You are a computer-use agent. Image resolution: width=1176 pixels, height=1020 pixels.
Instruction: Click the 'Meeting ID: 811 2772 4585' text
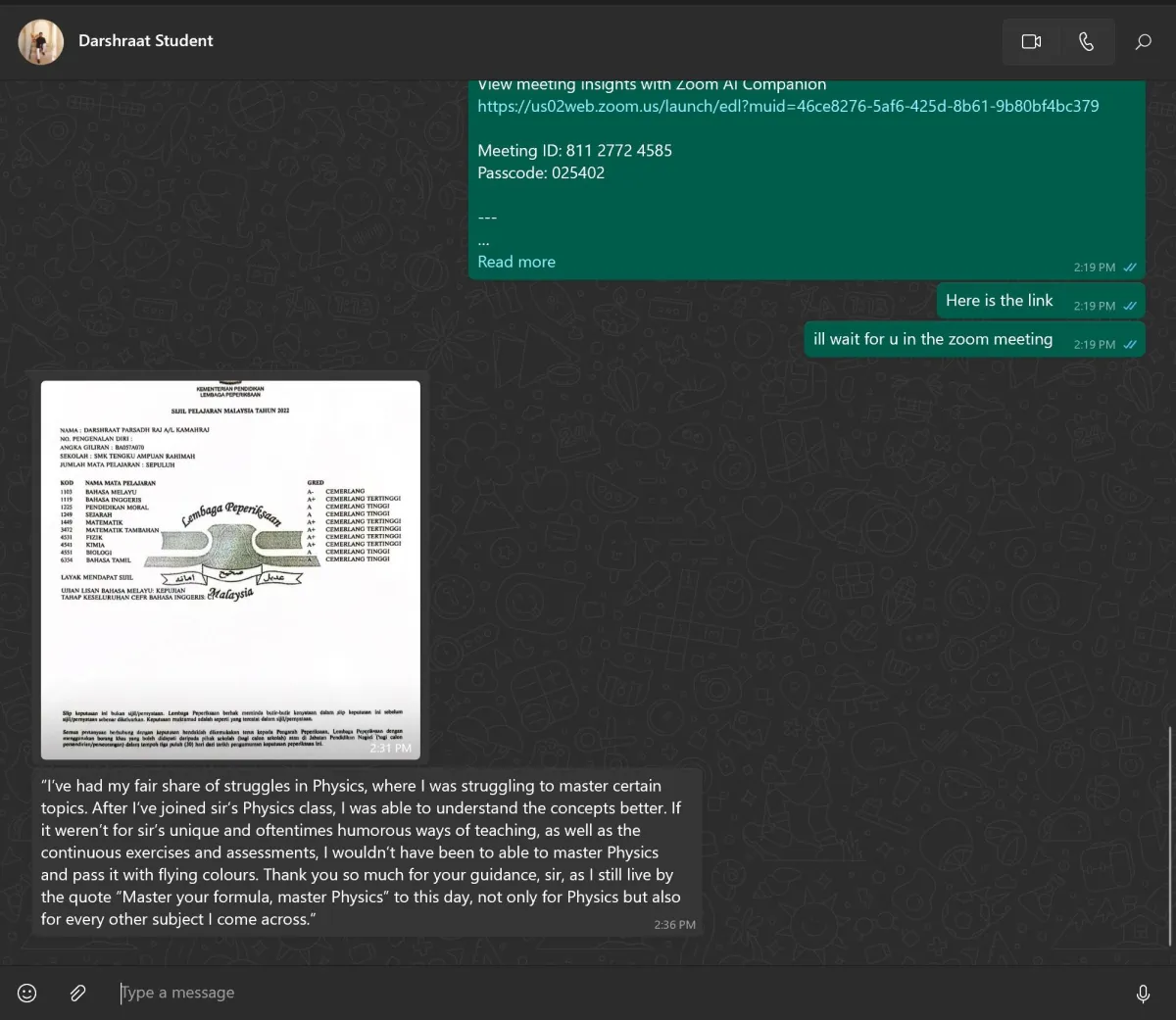point(574,150)
